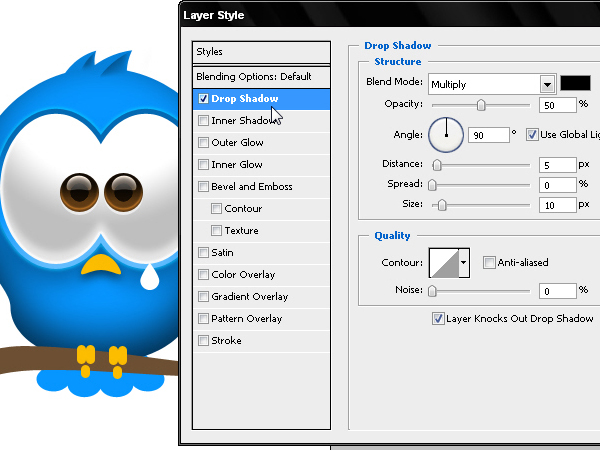
Task: Uncheck the Drop Shadow checkbox
Action: [x=203, y=99]
